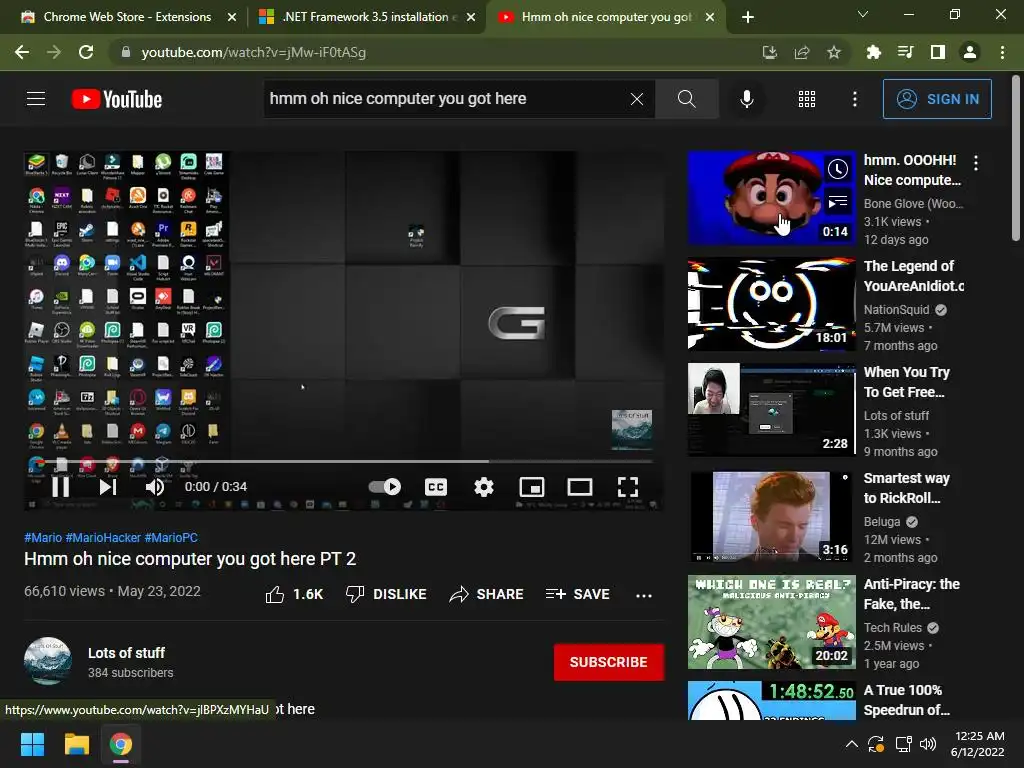Click the Tech Rules channel name
The width and height of the screenshot is (1024, 768).
point(893,628)
